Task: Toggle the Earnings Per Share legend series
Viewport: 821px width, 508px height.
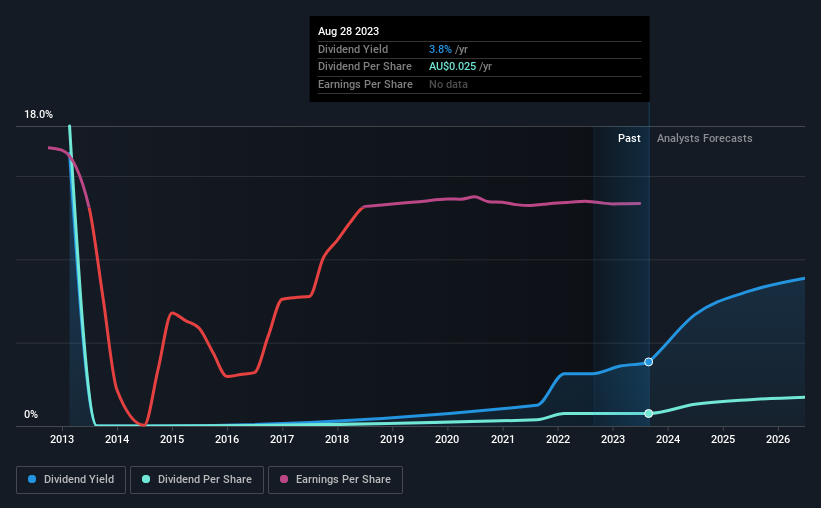Action: 337,480
